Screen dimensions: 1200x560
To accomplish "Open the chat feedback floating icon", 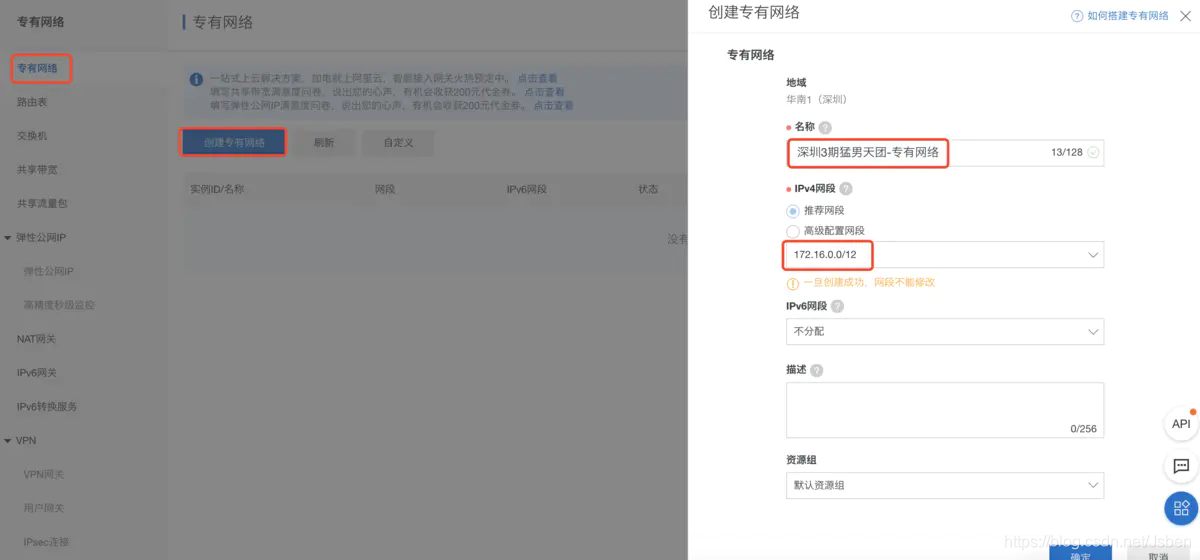I will click(x=1181, y=466).
